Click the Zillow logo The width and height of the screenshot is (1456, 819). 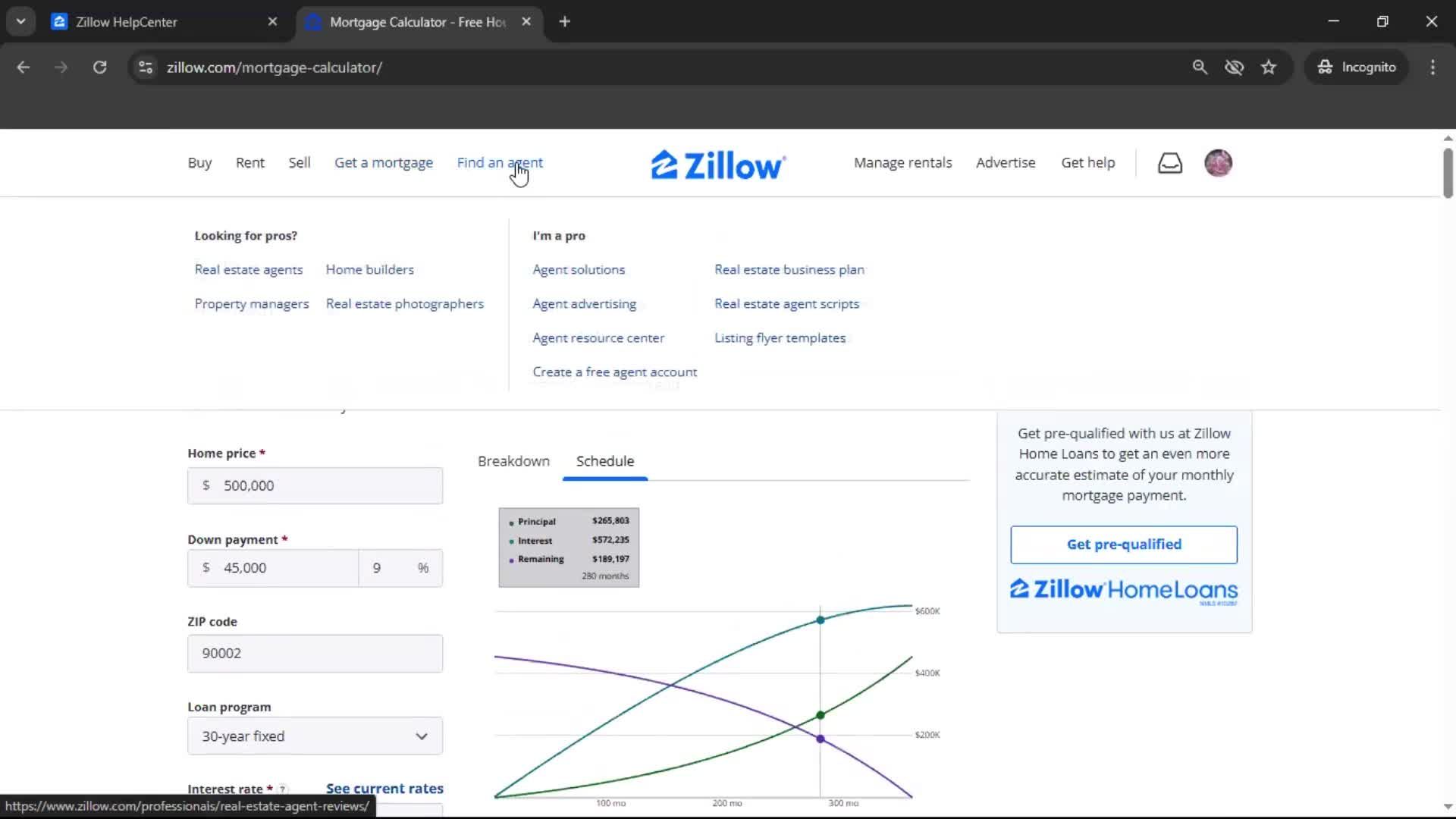718,165
